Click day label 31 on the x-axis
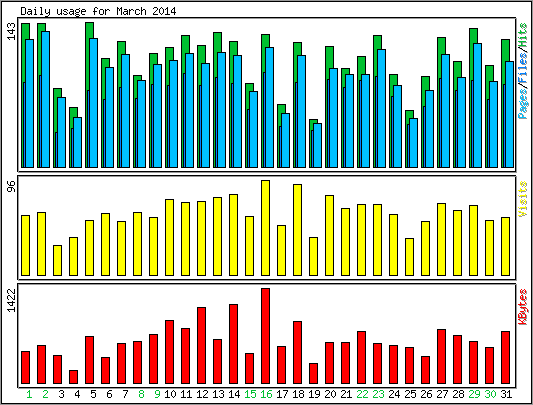Screen dimensions: 533x405 (506, 394)
